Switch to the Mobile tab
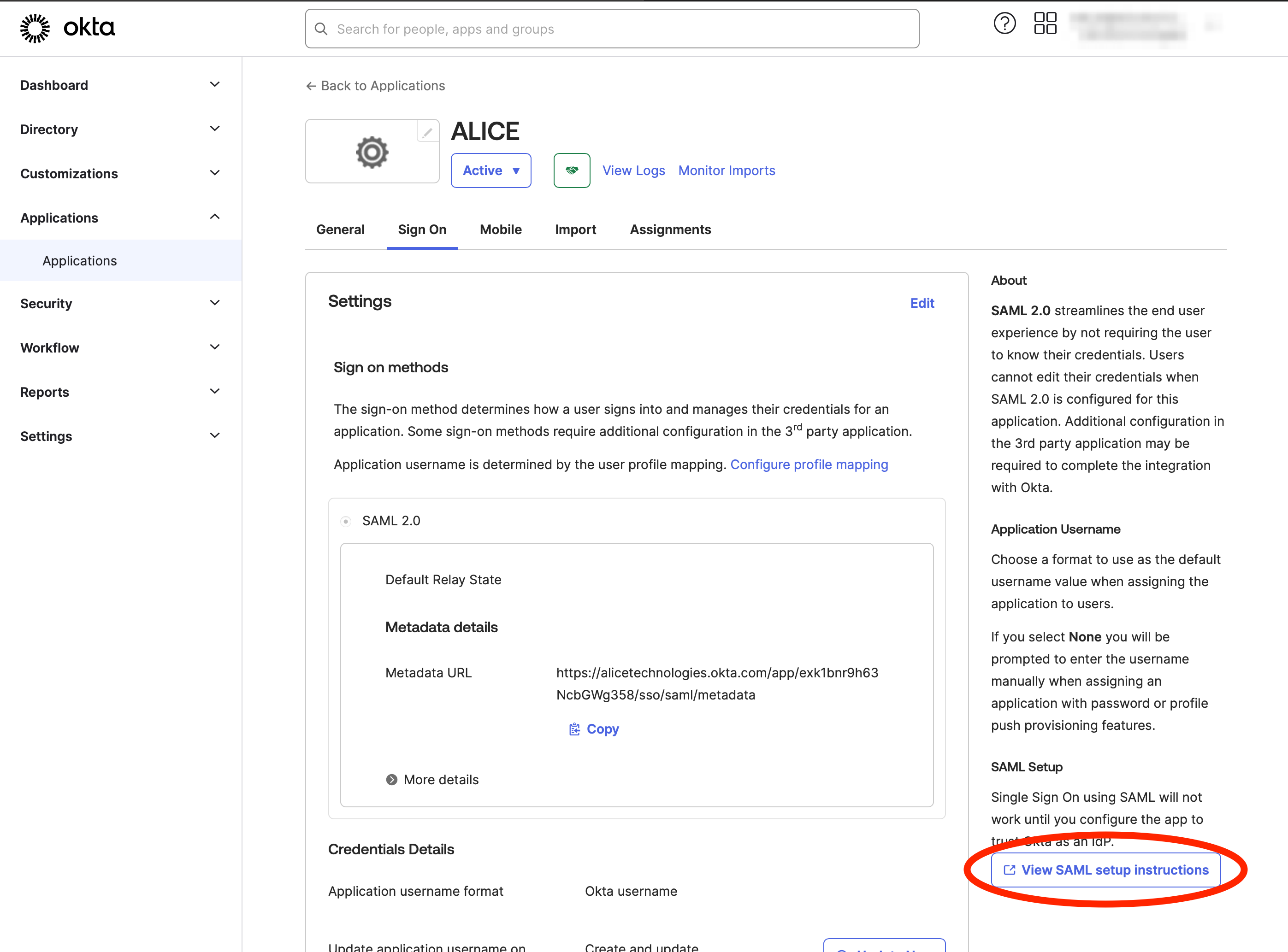The image size is (1288, 952). (501, 229)
